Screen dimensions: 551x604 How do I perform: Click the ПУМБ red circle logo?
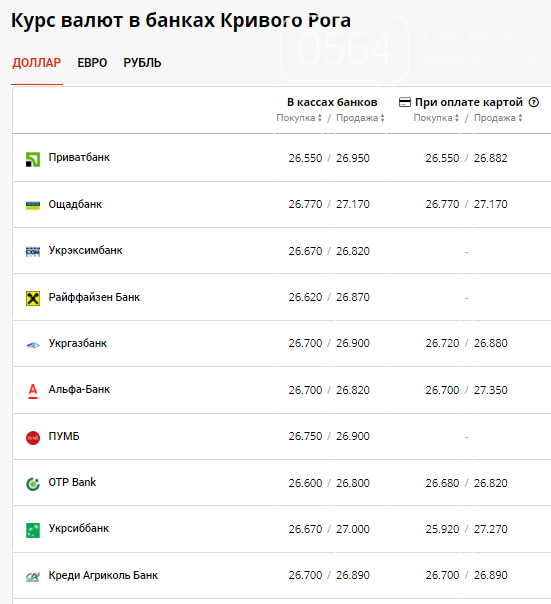(x=33, y=438)
